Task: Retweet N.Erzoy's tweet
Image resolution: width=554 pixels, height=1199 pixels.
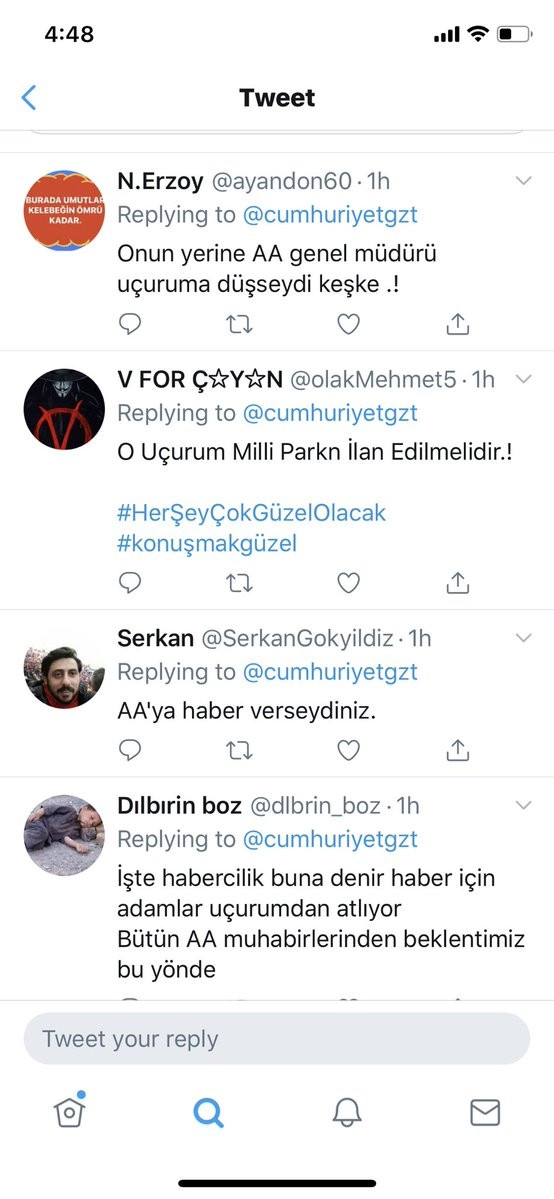Action: 240,325
